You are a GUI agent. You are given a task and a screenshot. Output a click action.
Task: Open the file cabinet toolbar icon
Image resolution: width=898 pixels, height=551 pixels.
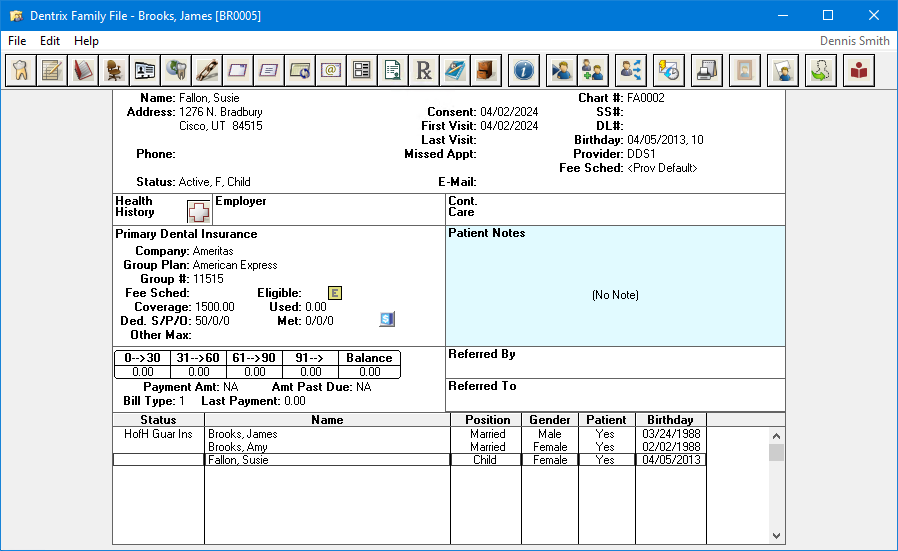(486, 70)
